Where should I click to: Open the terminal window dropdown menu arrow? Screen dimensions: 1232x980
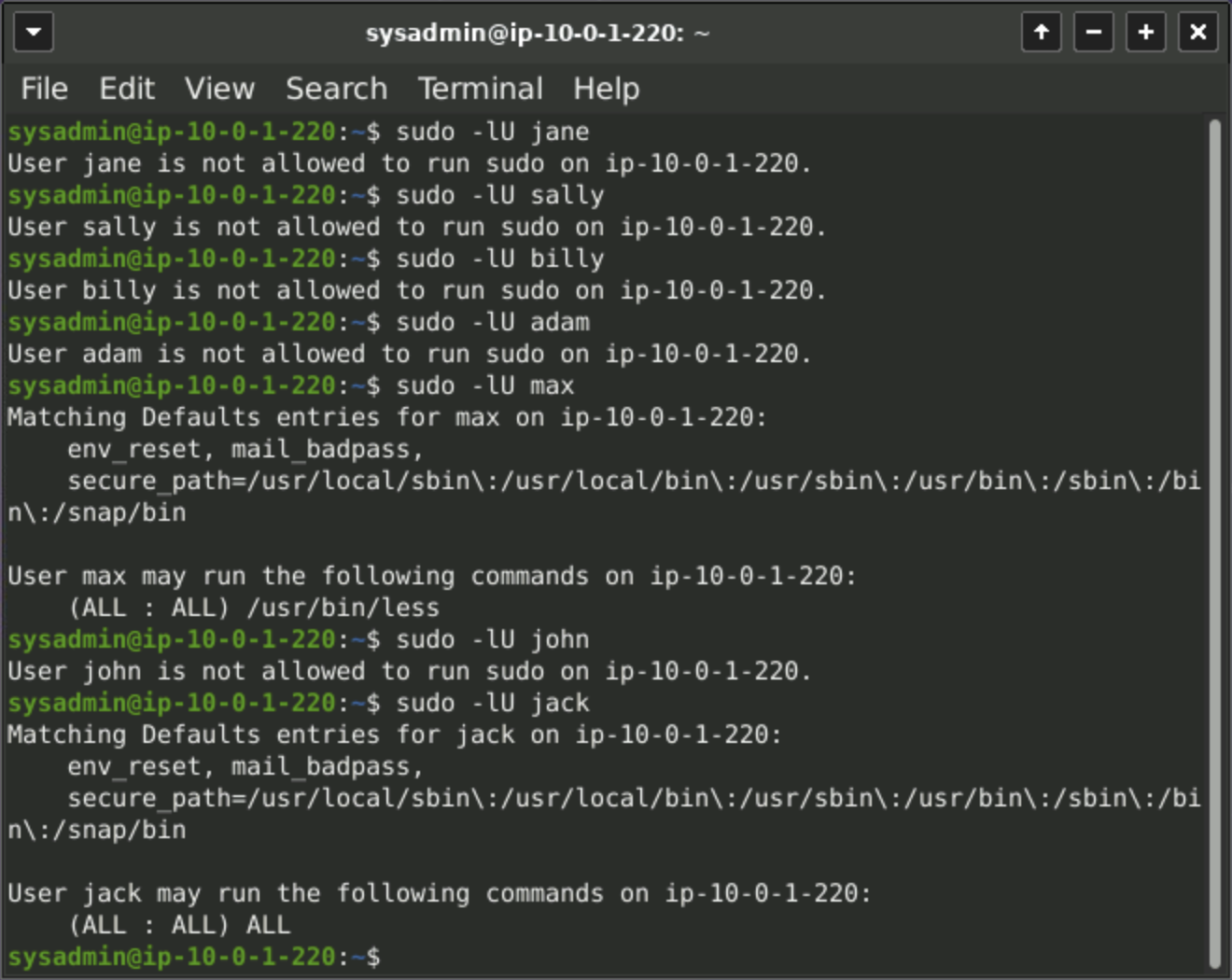tap(34, 33)
